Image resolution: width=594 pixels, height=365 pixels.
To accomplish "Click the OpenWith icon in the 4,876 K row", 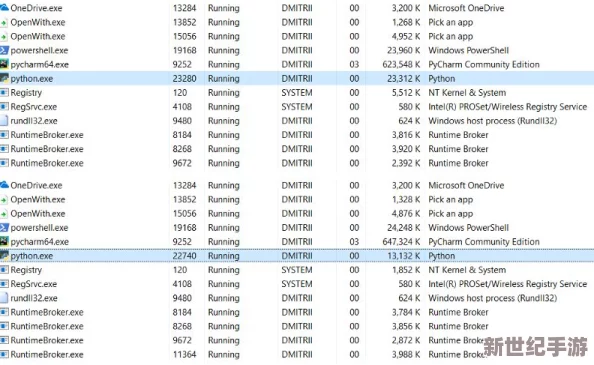I will pyautogui.click(x=4, y=214).
